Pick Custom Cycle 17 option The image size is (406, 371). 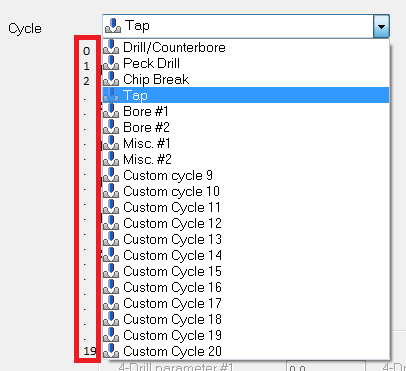coord(246,303)
